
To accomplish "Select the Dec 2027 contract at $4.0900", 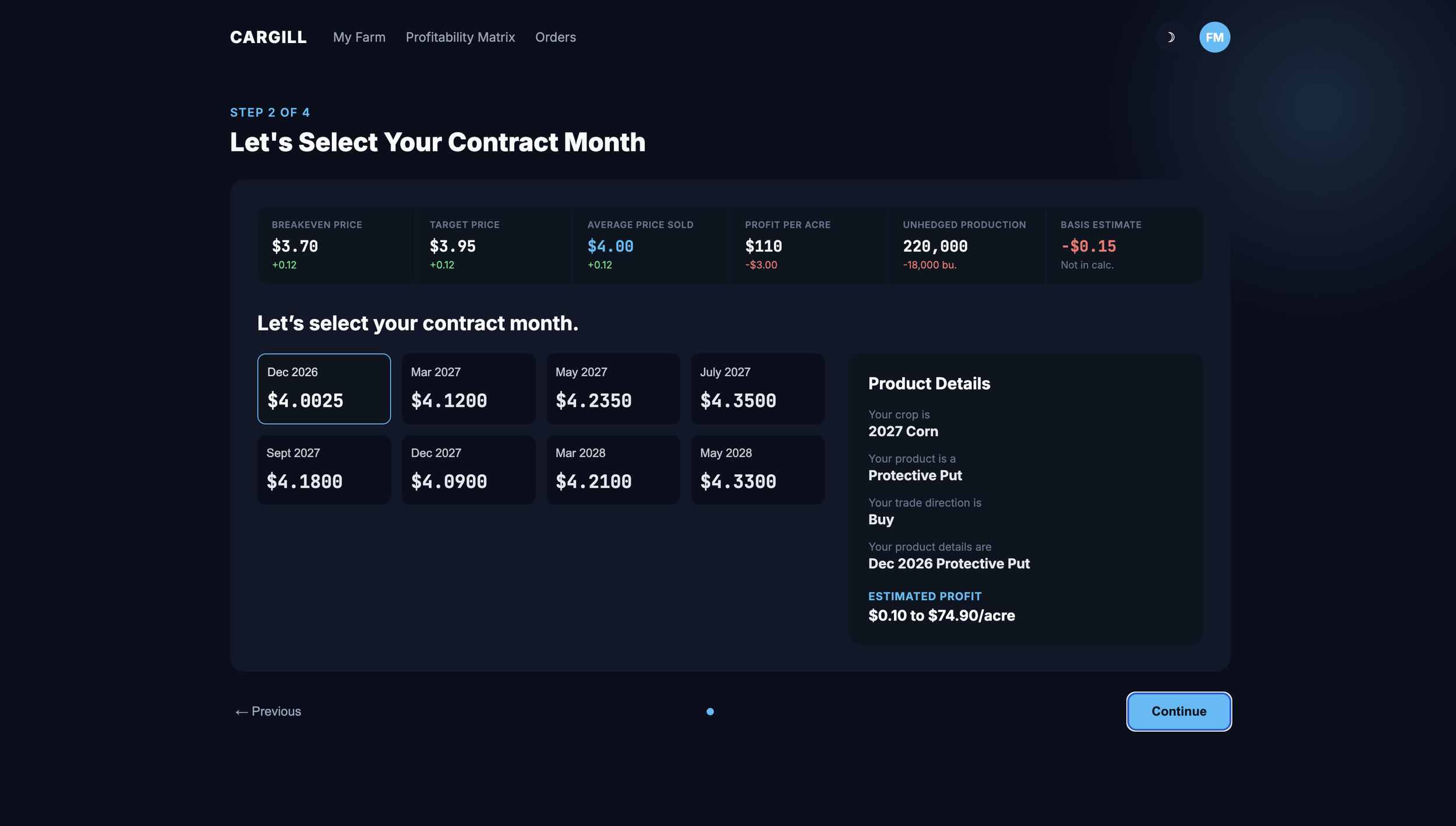I will pyautogui.click(x=468, y=470).
